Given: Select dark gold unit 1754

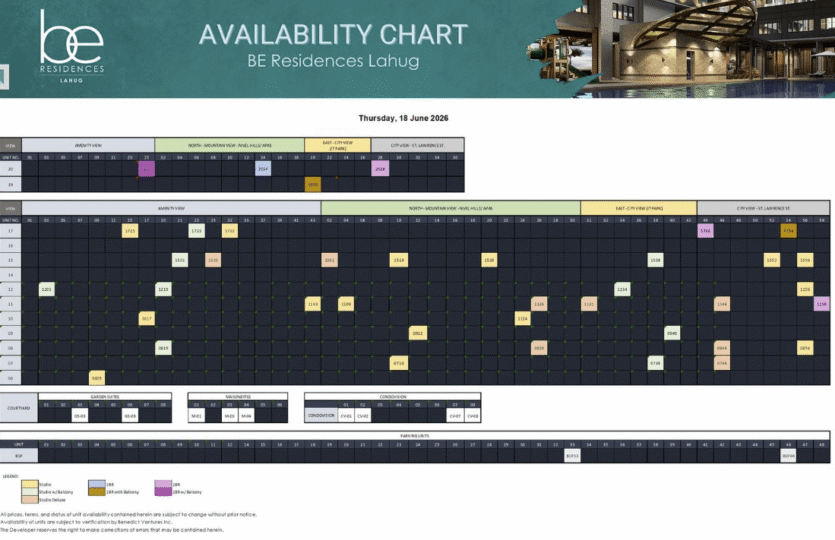Looking at the screenshot, I should 789,231.
